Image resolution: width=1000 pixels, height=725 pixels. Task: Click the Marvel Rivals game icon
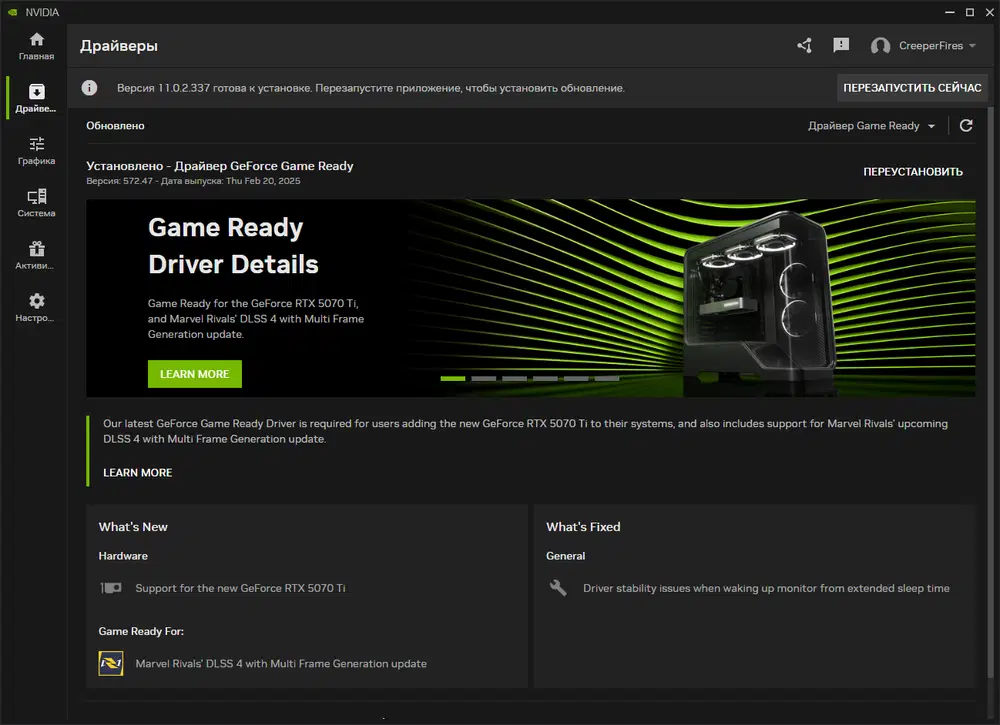pyautogui.click(x=111, y=663)
